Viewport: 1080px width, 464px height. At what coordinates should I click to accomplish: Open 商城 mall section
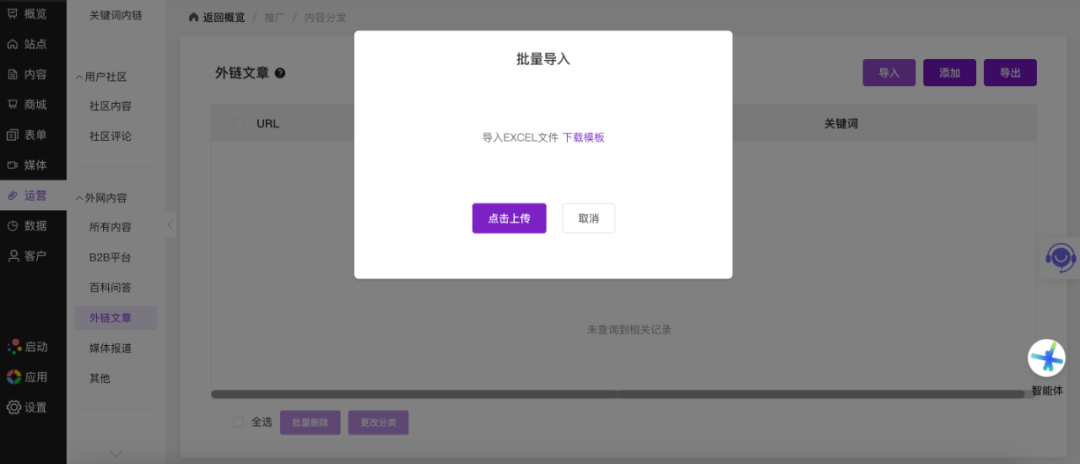coord(28,105)
